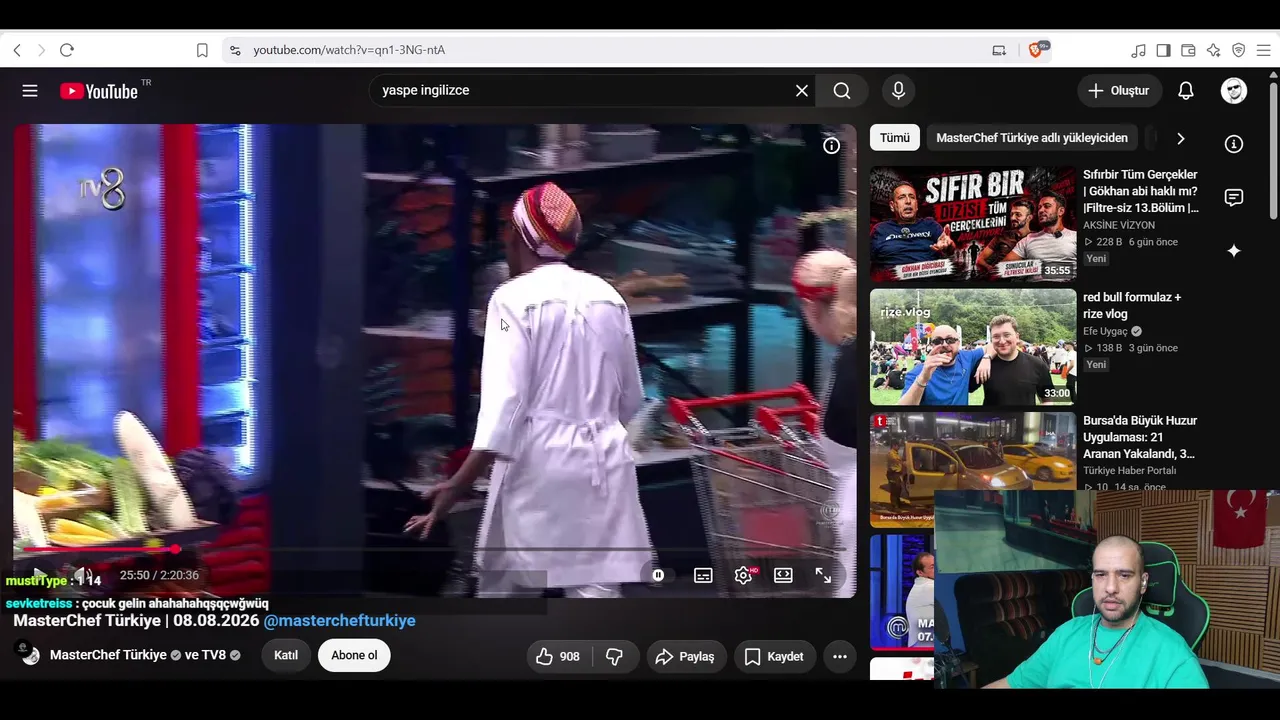
Task: Go forward in the browser
Action: (41, 50)
